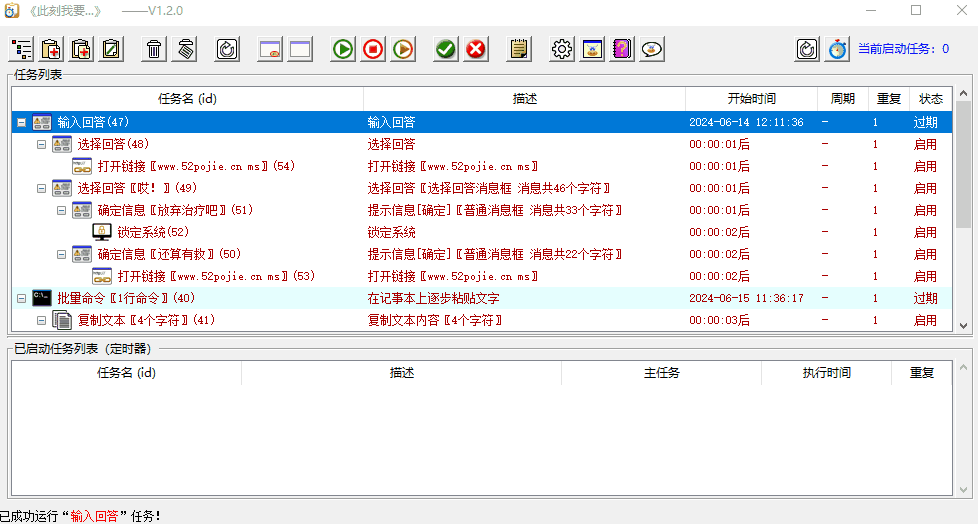This screenshot has width=978, height=524.
Task: Click the orange play button
Action: tap(404, 49)
